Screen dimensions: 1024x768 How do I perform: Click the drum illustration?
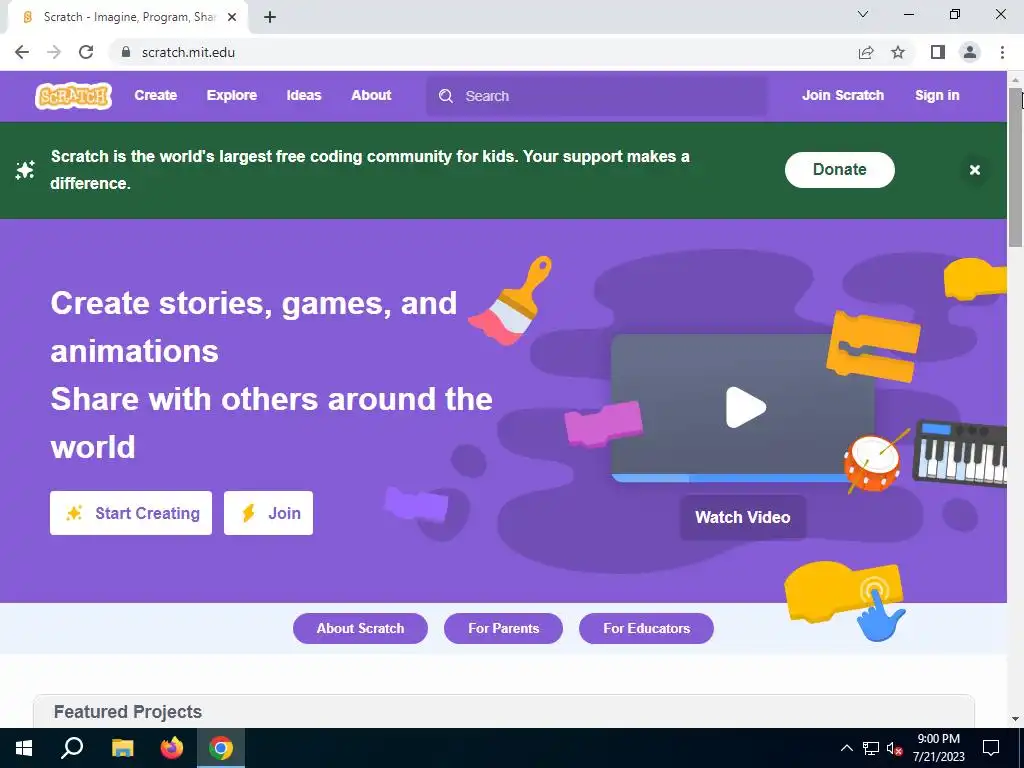coord(873,462)
